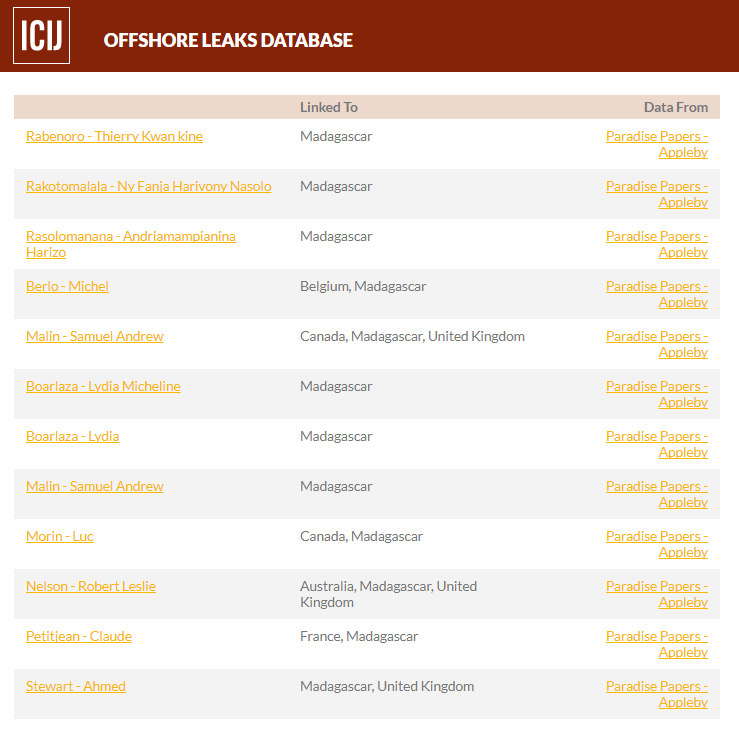This screenshot has width=739, height=742.
Task: Click the Data From column header
Action: tap(676, 107)
